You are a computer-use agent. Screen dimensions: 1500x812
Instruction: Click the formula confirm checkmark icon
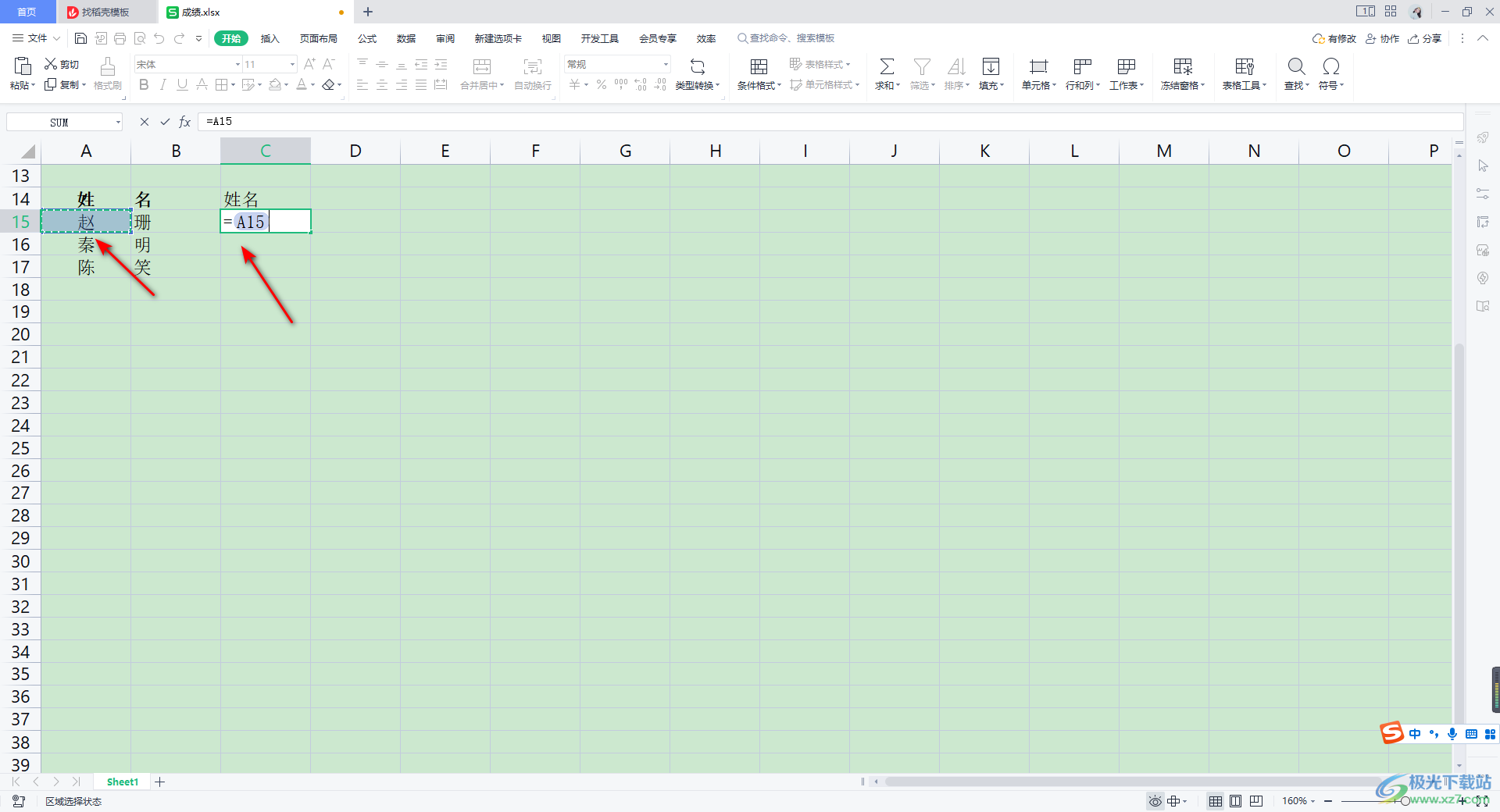(x=165, y=122)
